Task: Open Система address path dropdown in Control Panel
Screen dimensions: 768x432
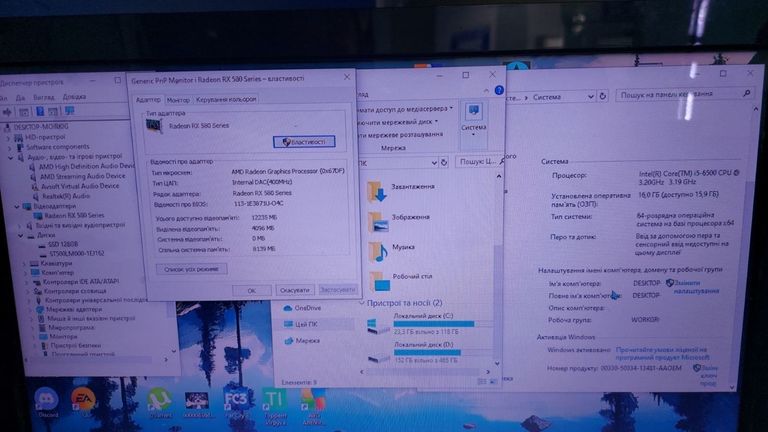Action: [590, 96]
